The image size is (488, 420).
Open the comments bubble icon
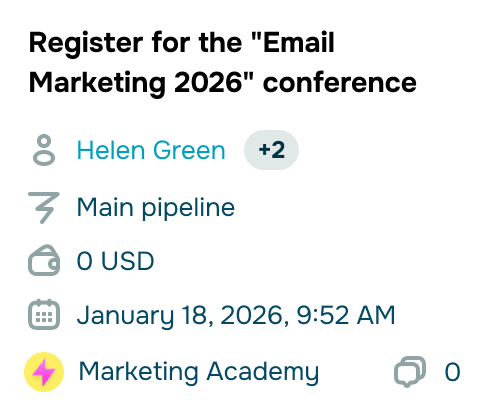point(410,372)
